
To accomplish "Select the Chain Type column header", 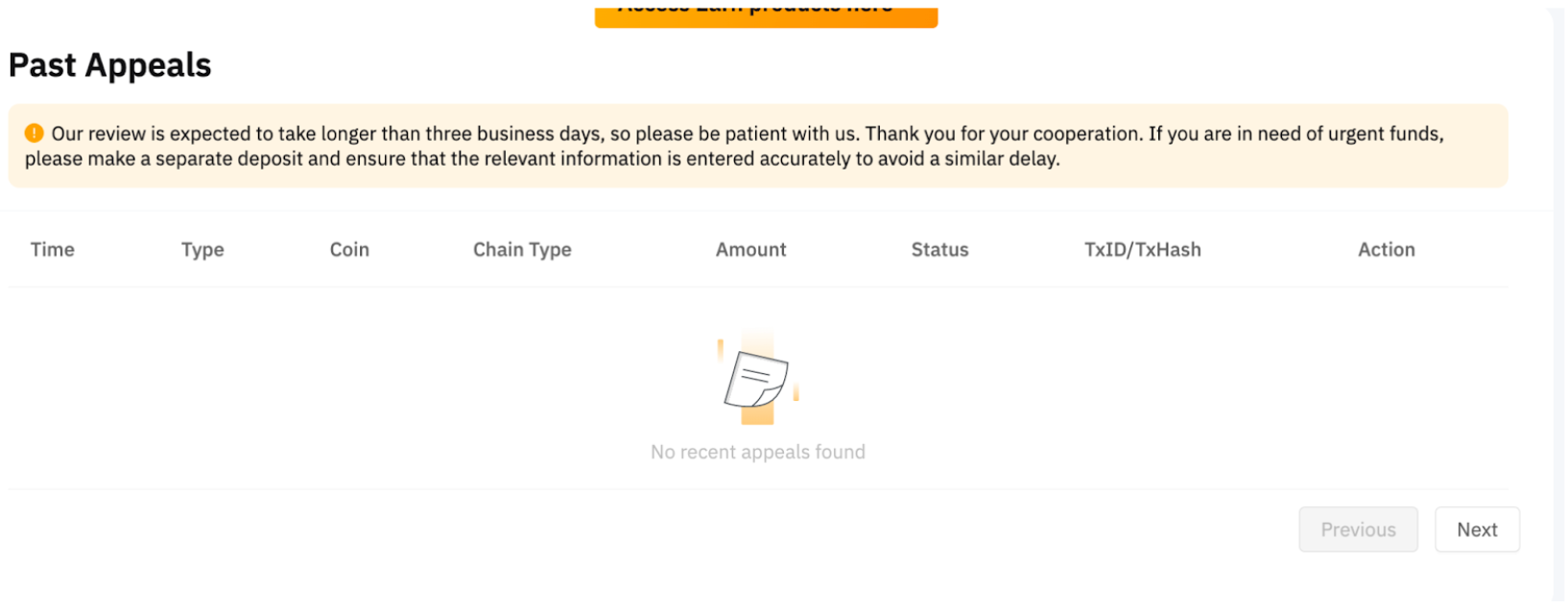I will (x=522, y=249).
